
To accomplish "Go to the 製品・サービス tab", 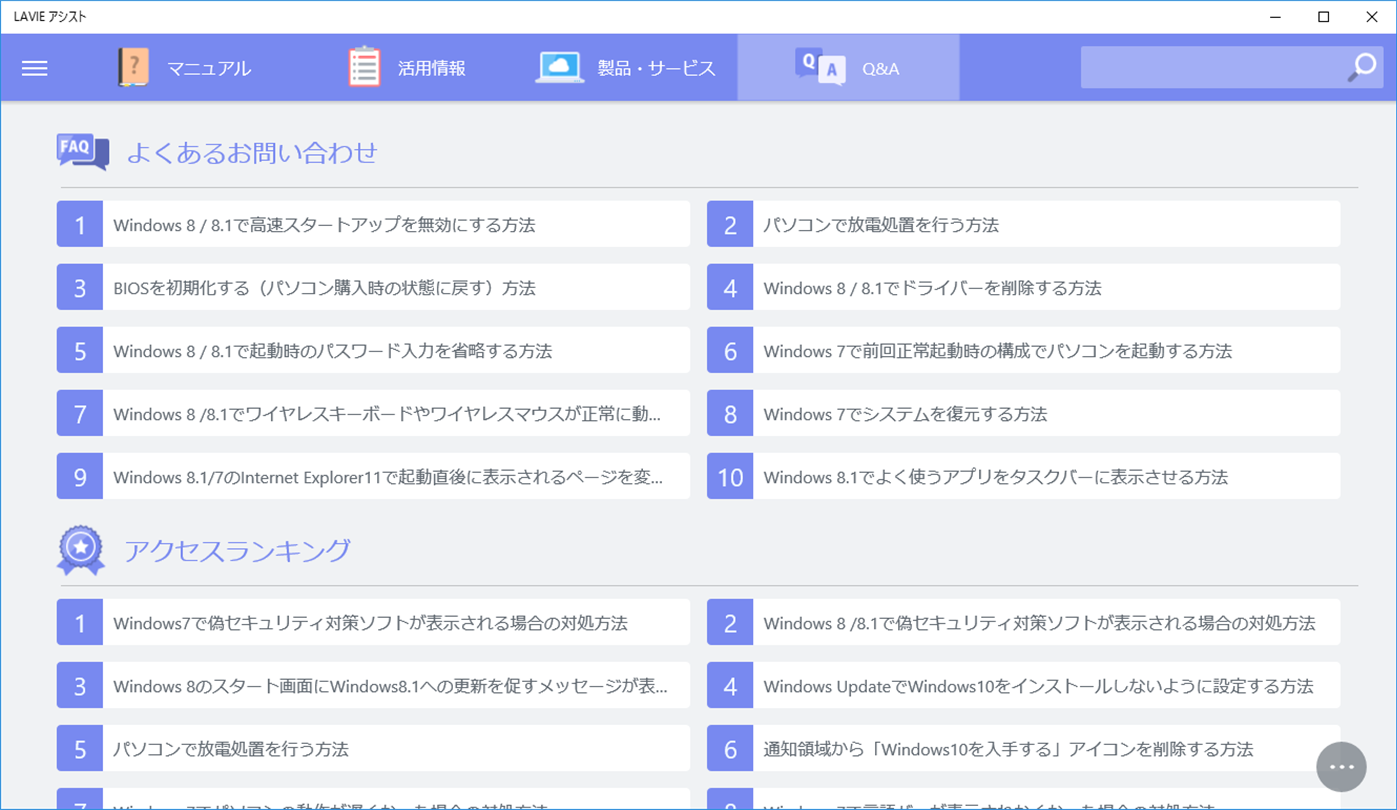I will (x=627, y=68).
